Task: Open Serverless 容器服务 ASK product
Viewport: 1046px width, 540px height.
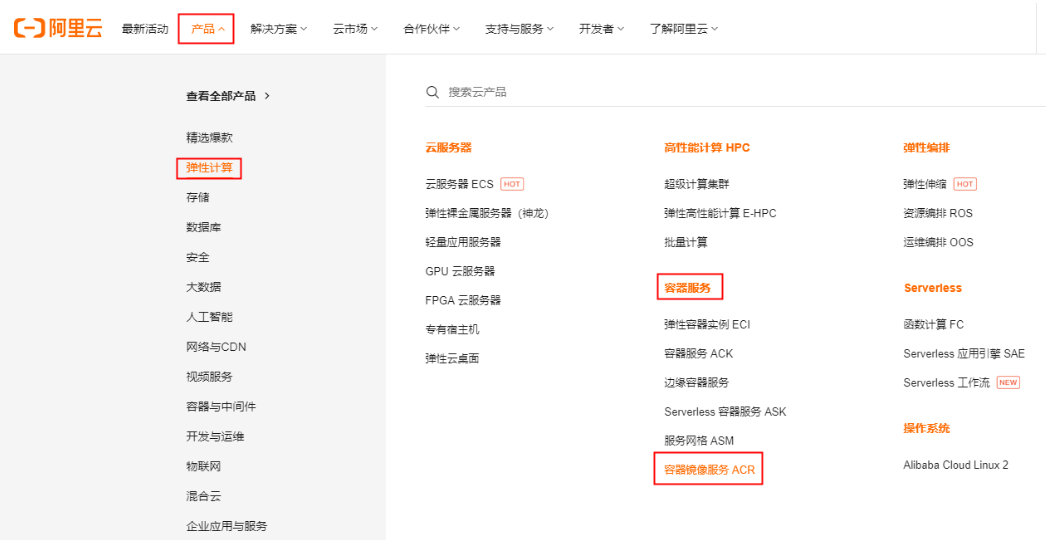Action: click(x=725, y=412)
